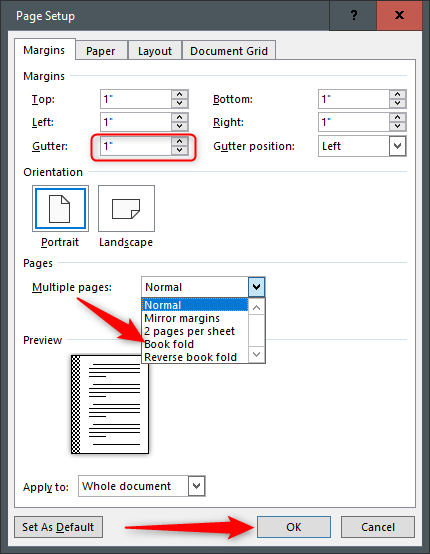The height and width of the screenshot is (554, 430).
Task: Switch to the Document Grid tab
Action: tap(229, 51)
